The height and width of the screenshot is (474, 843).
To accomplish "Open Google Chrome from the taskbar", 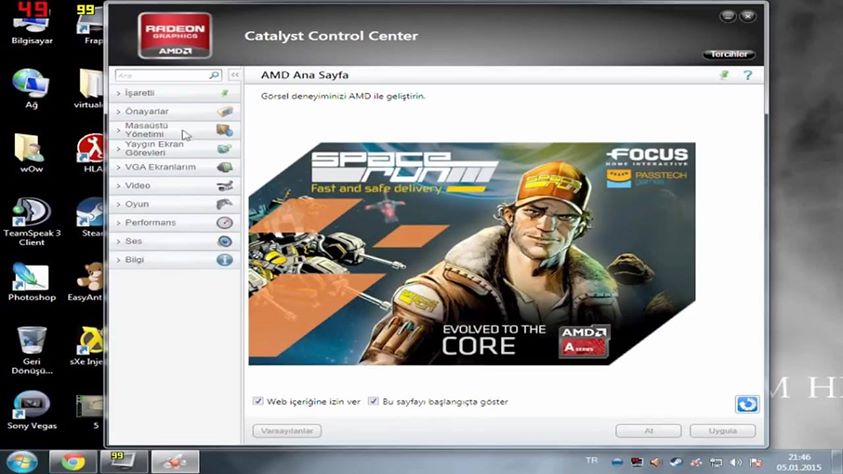I will tap(73, 462).
